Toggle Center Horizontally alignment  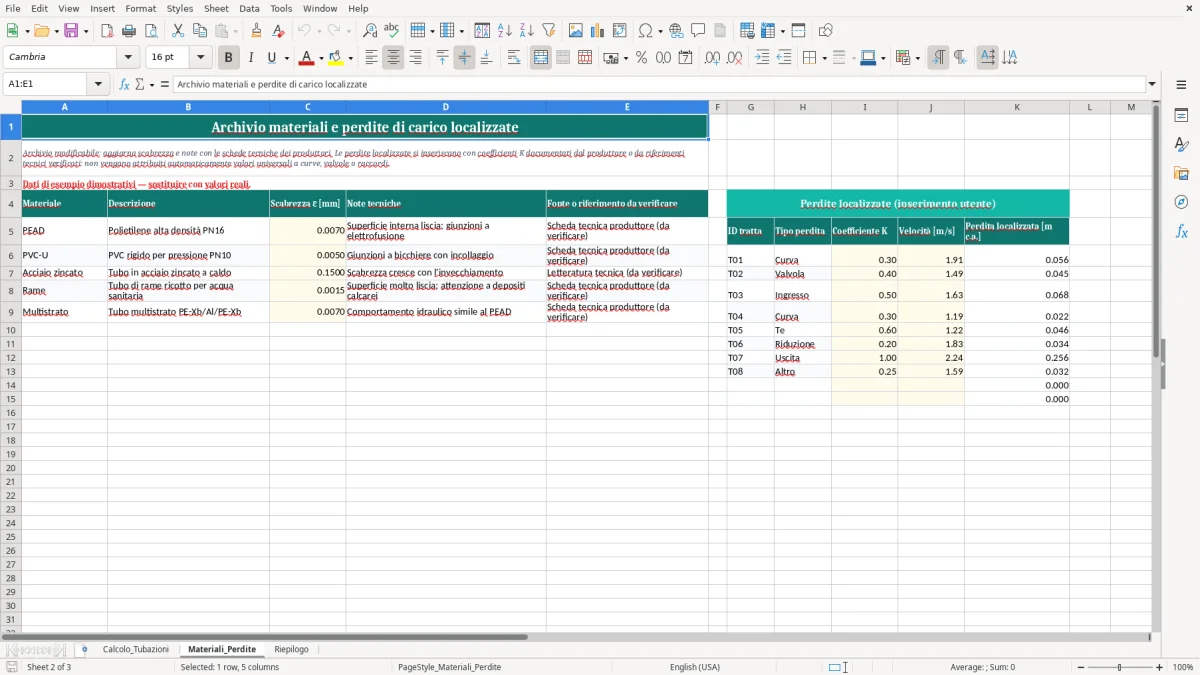(393, 58)
